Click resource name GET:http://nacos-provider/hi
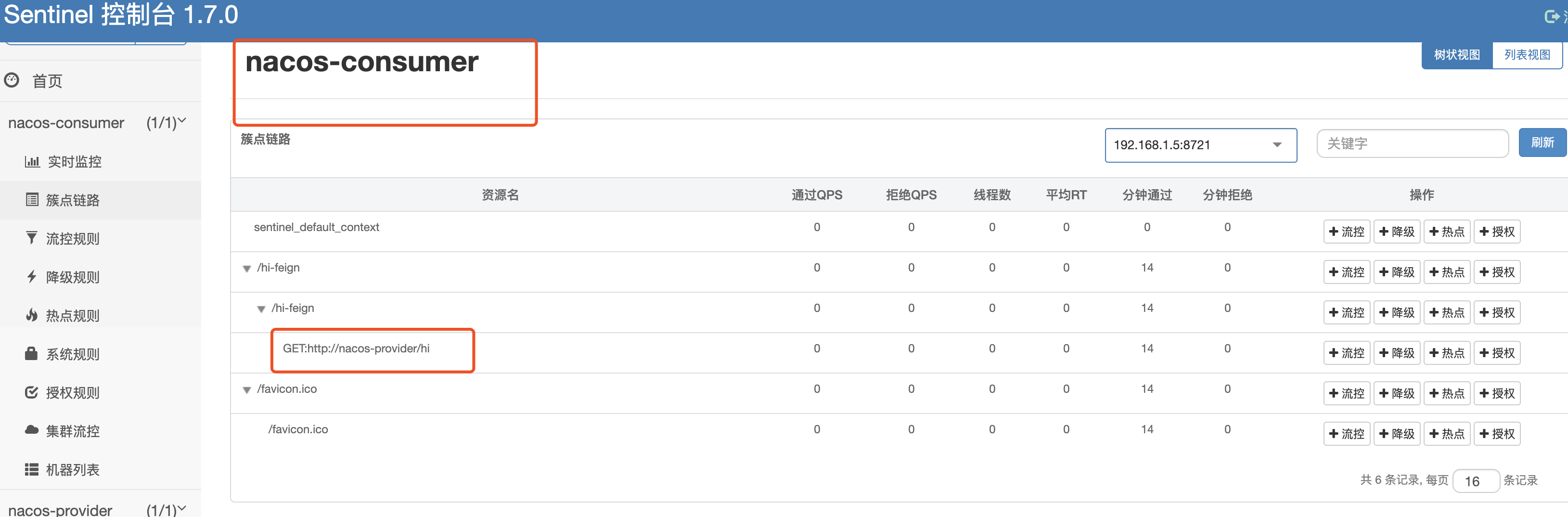 [x=356, y=349]
